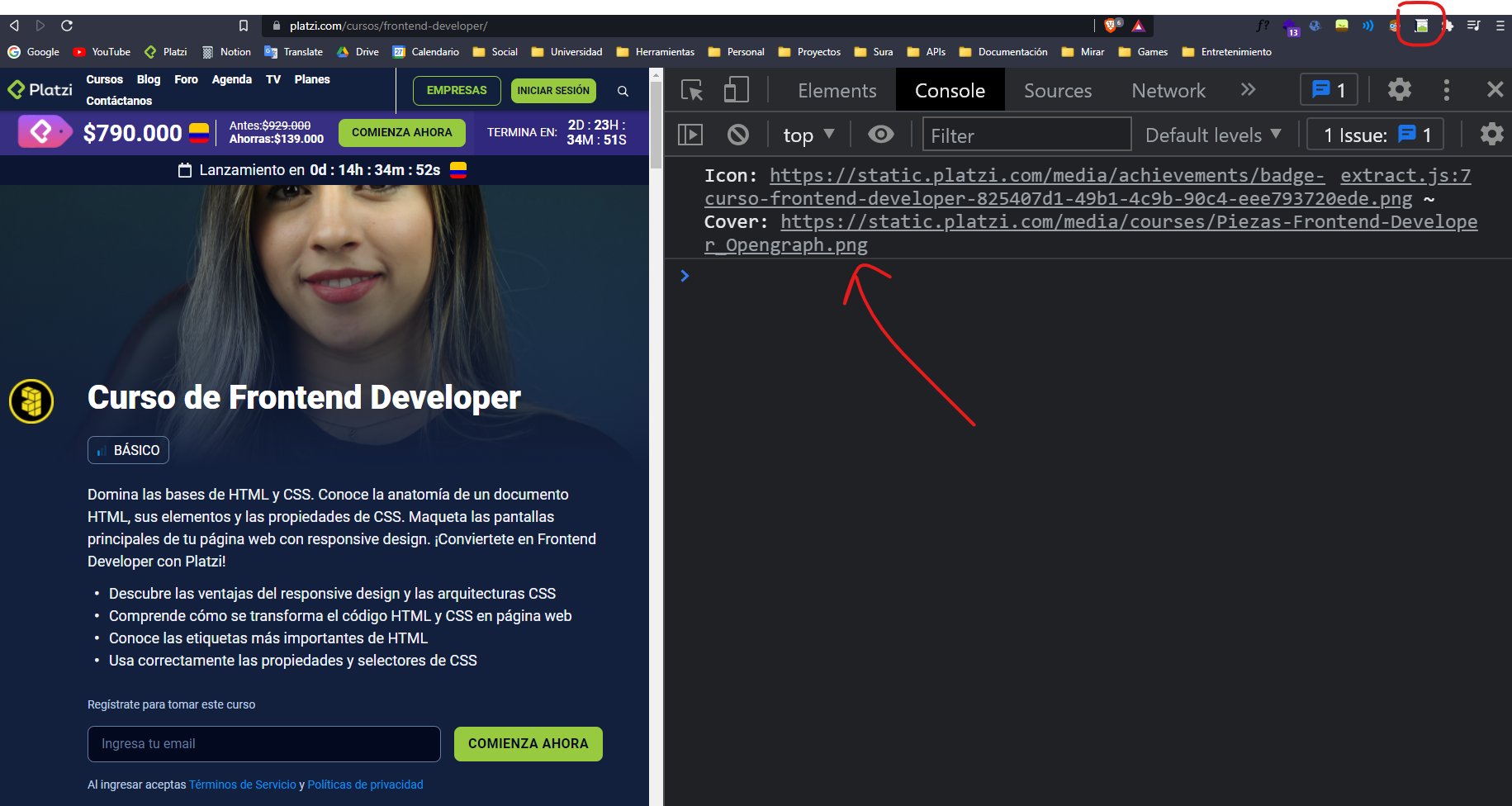1512x806 pixels.
Task: Click the Contáctanos nav link
Action: coord(119,101)
